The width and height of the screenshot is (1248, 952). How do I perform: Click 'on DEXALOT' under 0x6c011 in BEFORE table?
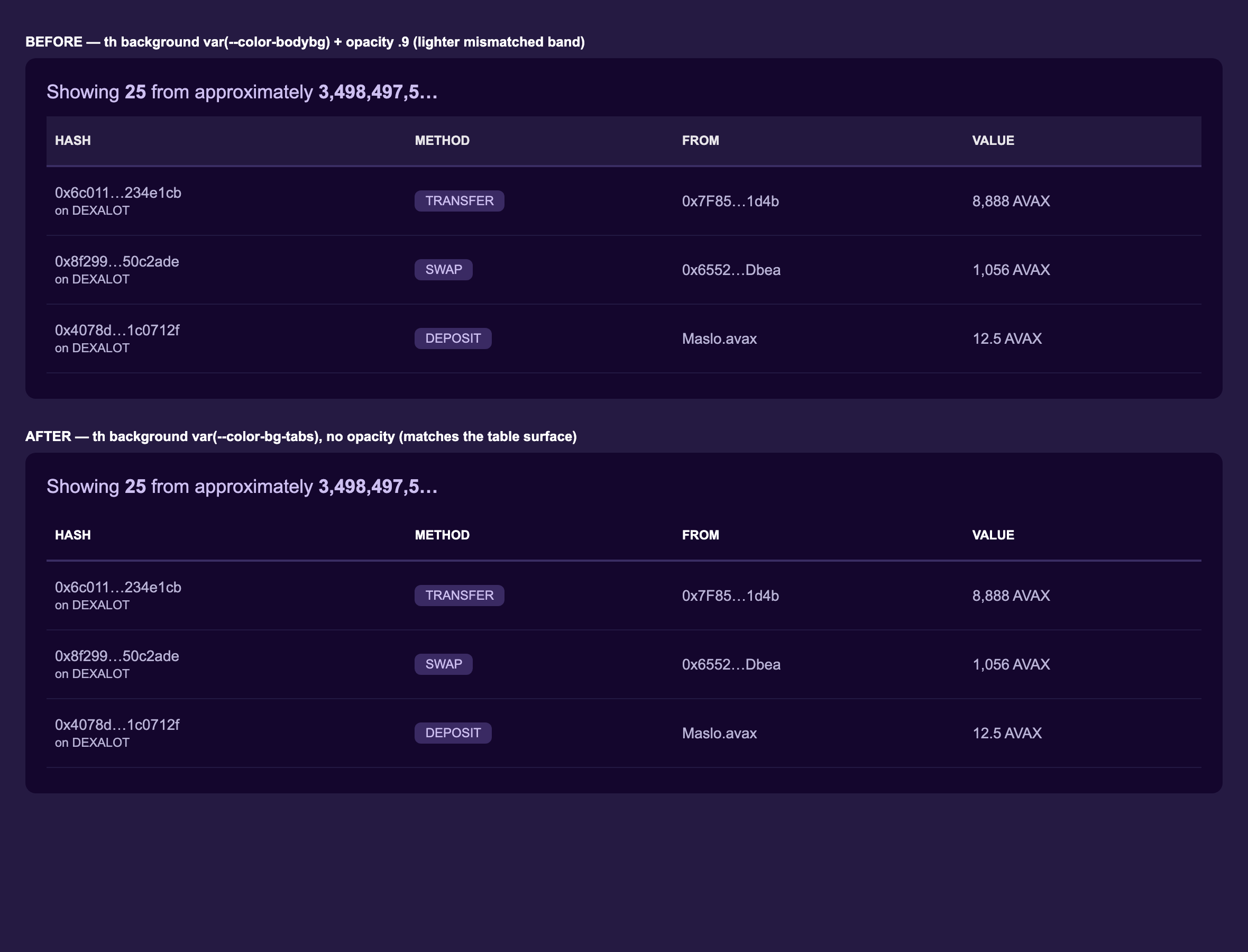92,210
